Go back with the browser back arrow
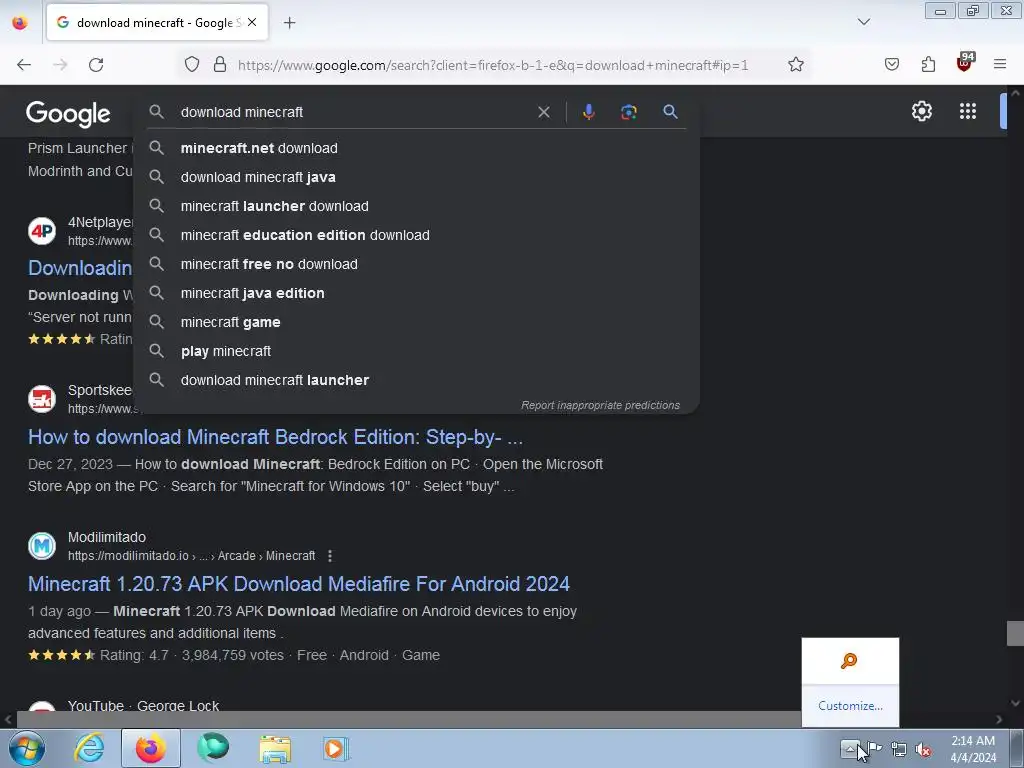1024x768 pixels. coord(24,65)
